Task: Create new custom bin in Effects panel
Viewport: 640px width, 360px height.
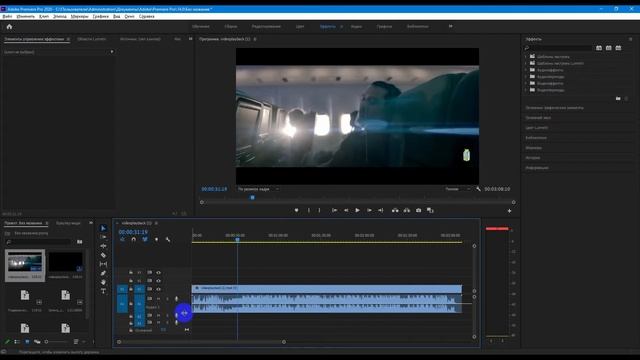Action: (x=618, y=98)
